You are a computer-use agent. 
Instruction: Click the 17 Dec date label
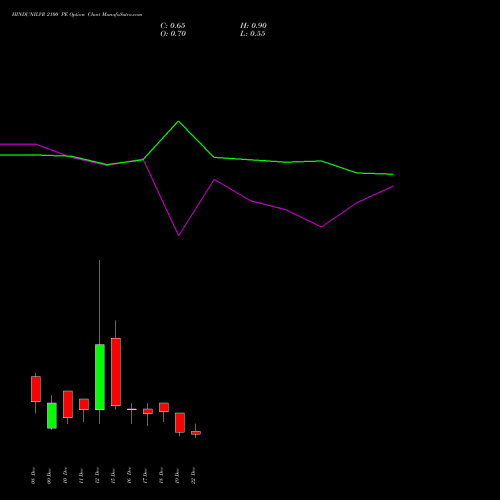(x=145, y=476)
